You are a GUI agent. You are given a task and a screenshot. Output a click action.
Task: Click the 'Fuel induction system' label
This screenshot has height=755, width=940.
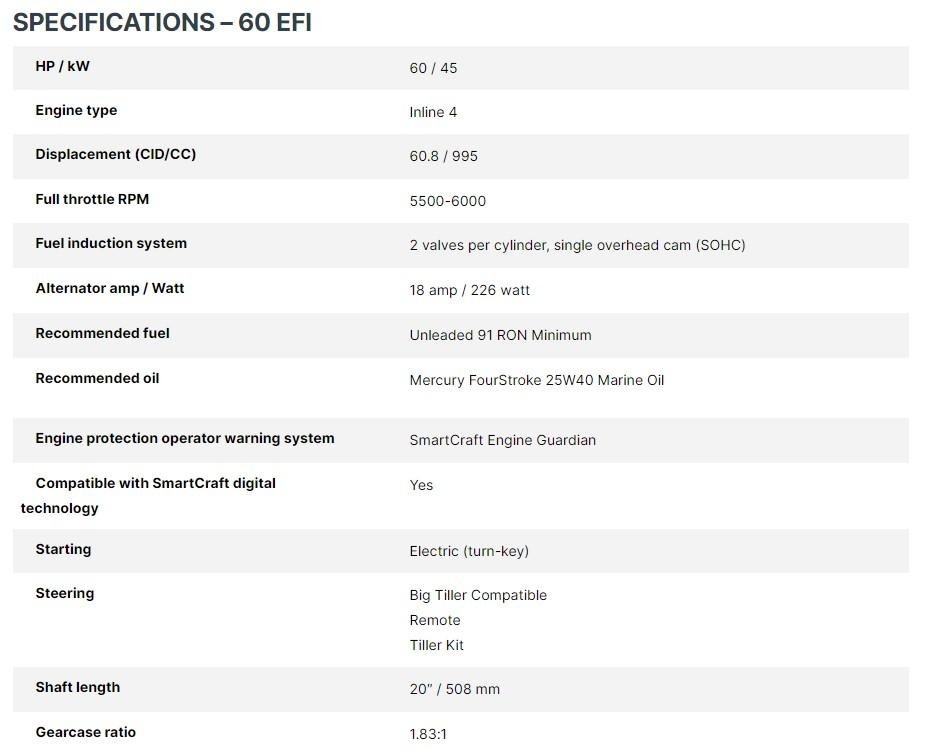tap(111, 243)
